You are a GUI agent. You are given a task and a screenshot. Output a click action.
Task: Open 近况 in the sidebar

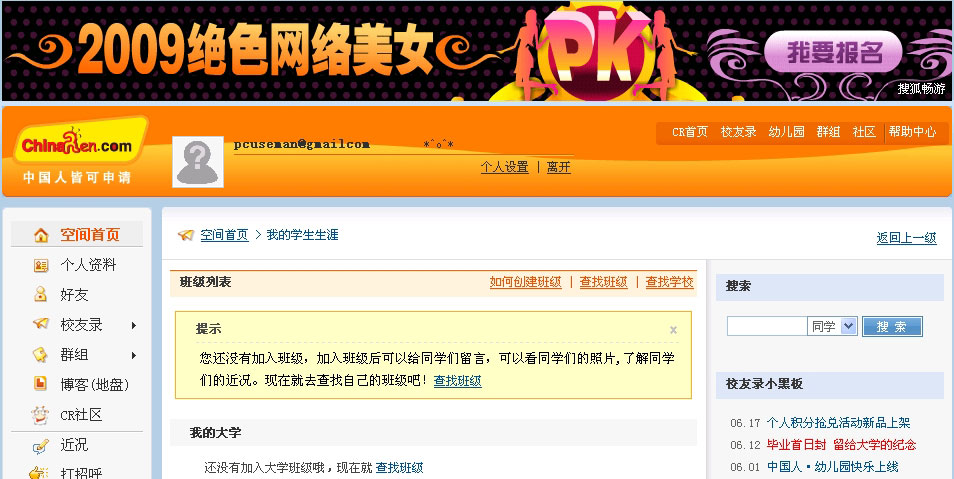point(74,445)
